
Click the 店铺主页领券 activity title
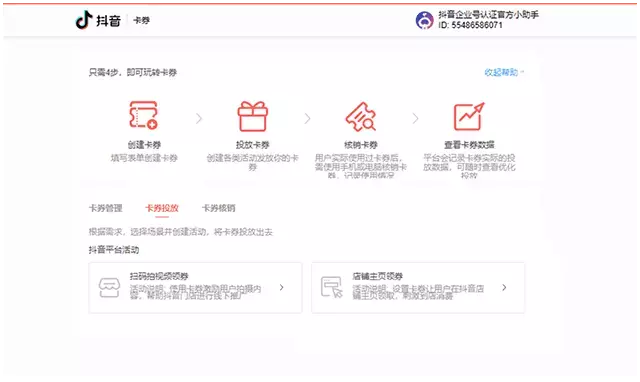click(x=378, y=276)
